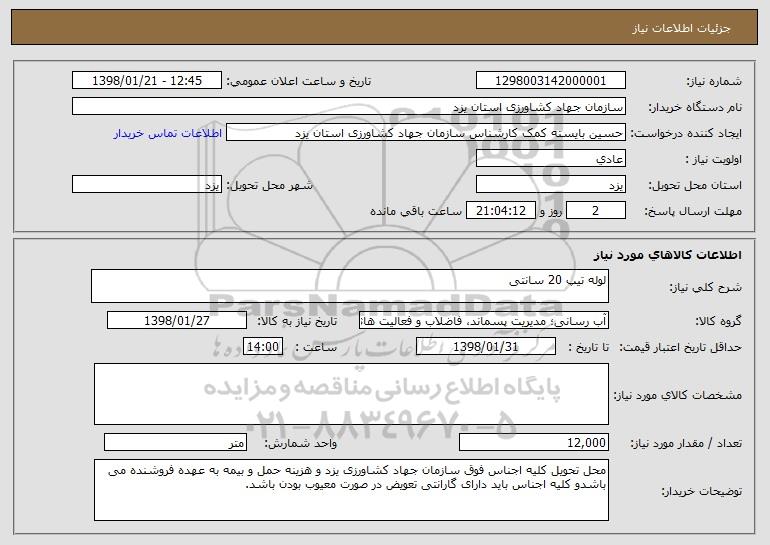770x545 pixels.
Task: Click the header title جزئیات اطلاعات نیاز
Action: (x=681, y=28)
